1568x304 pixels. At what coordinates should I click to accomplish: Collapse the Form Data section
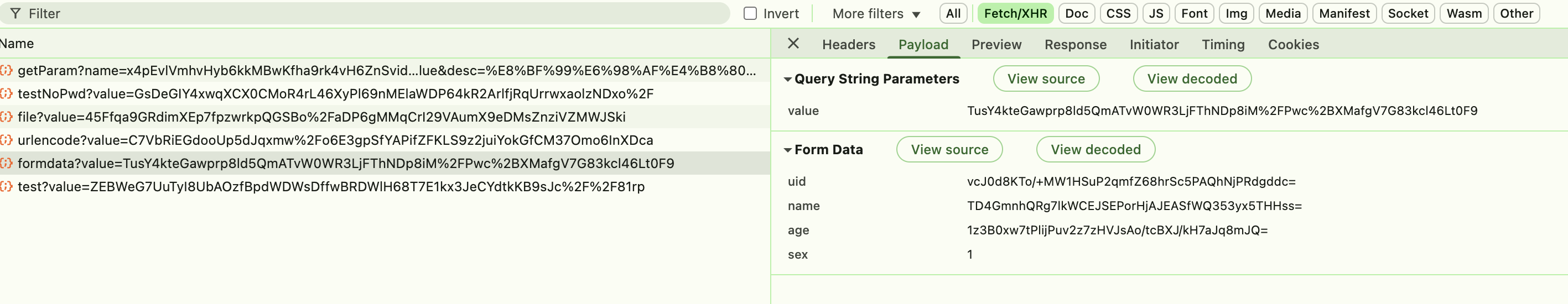(x=788, y=150)
